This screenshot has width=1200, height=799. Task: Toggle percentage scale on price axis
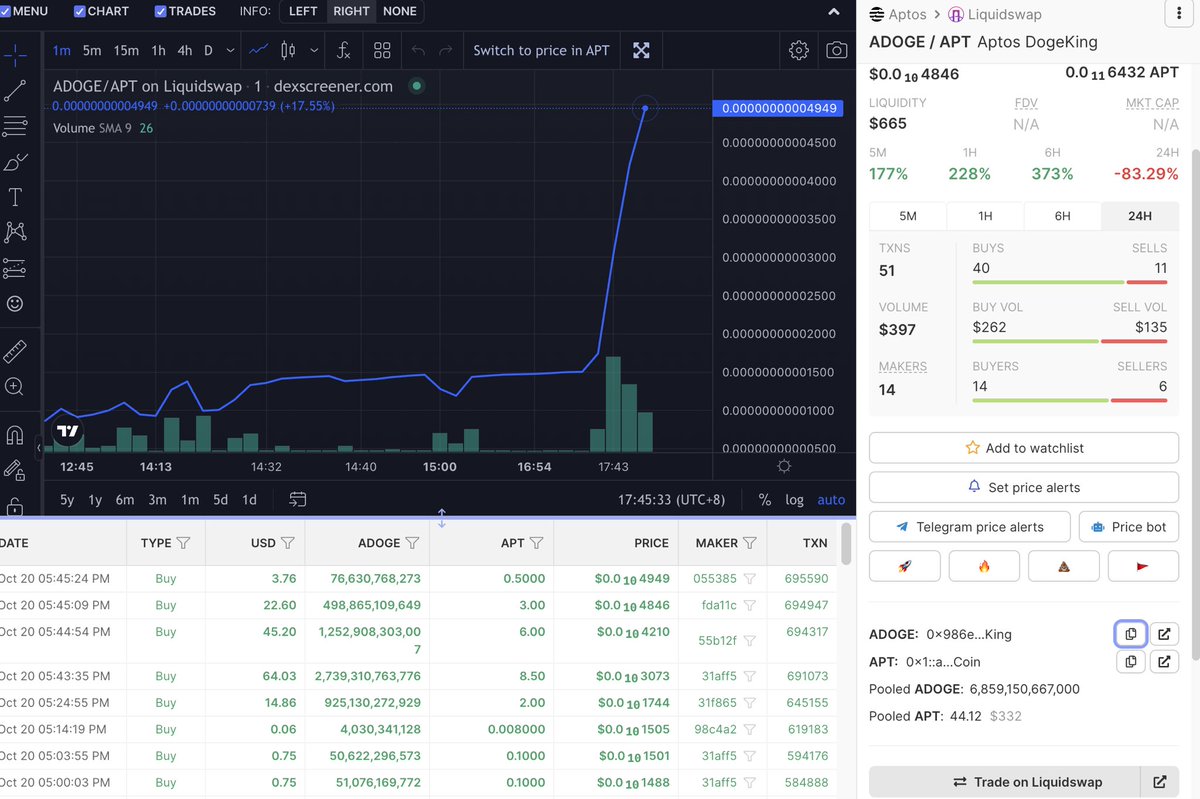[765, 499]
